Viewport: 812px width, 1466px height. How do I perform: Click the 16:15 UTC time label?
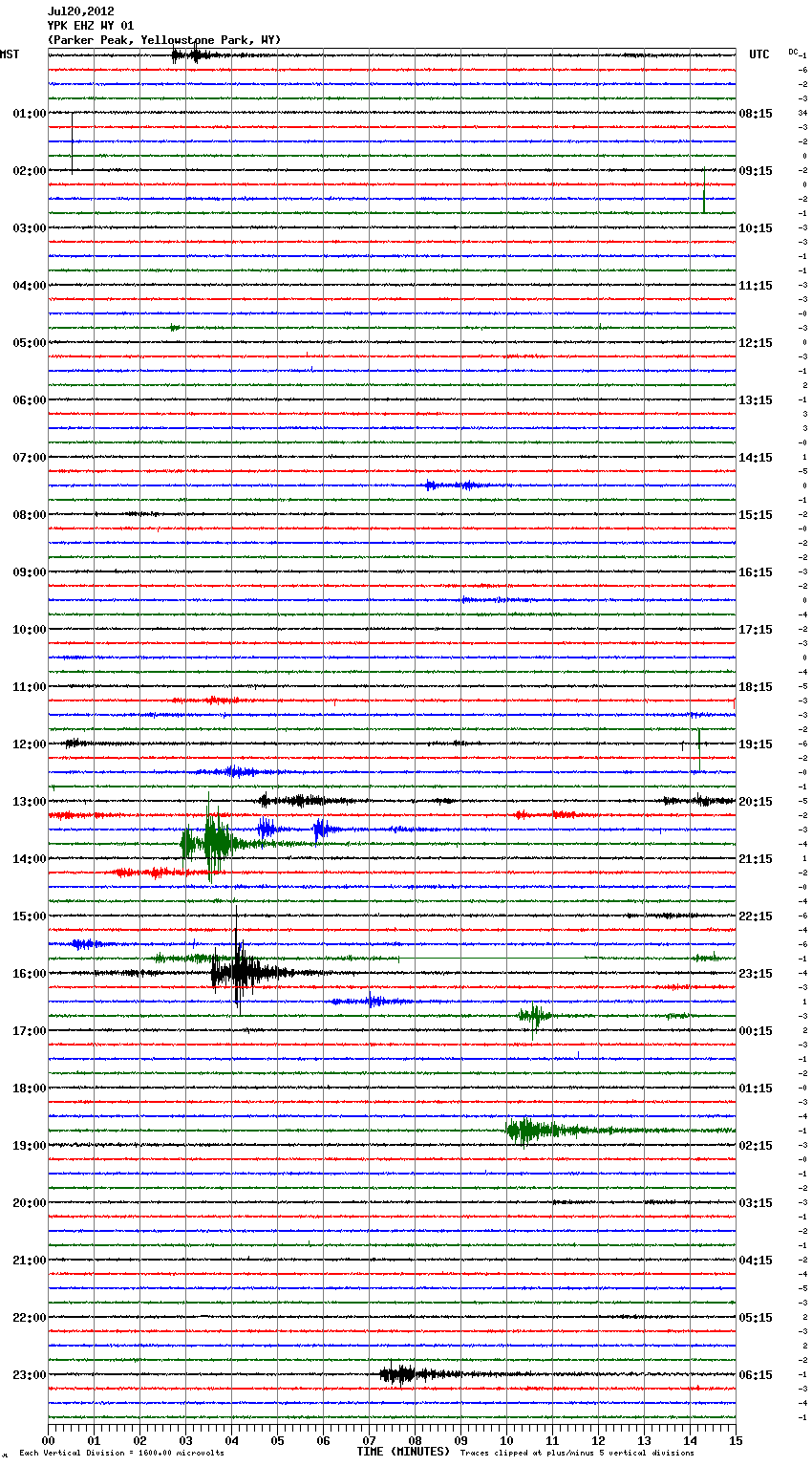pyautogui.click(x=756, y=572)
